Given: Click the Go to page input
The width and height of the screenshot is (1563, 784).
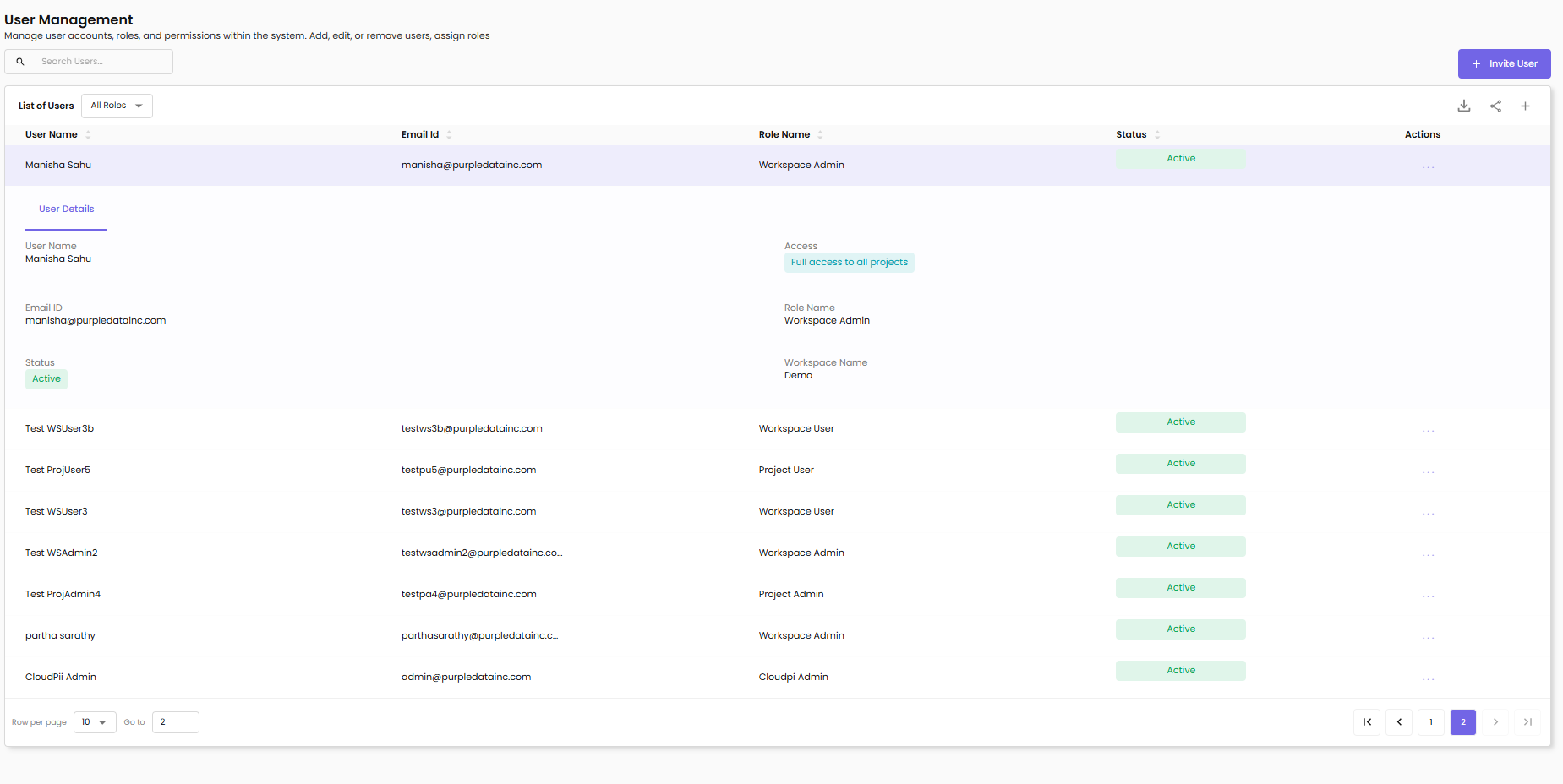Looking at the screenshot, I should coord(175,722).
